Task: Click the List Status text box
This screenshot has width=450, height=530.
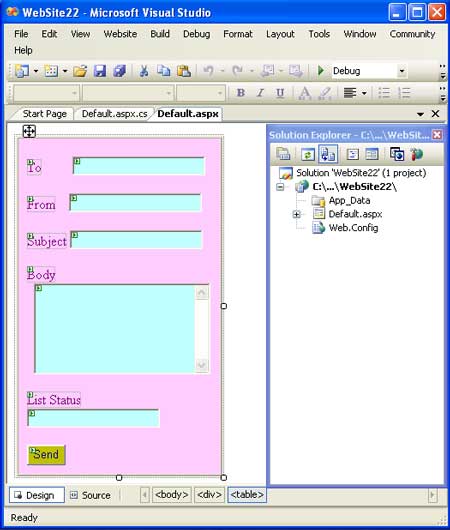Action: [x=93, y=418]
